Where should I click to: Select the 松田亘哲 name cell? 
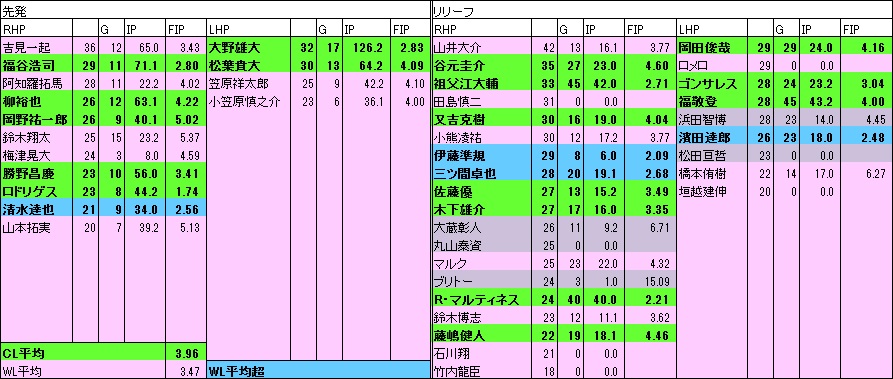(x=712, y=155)
